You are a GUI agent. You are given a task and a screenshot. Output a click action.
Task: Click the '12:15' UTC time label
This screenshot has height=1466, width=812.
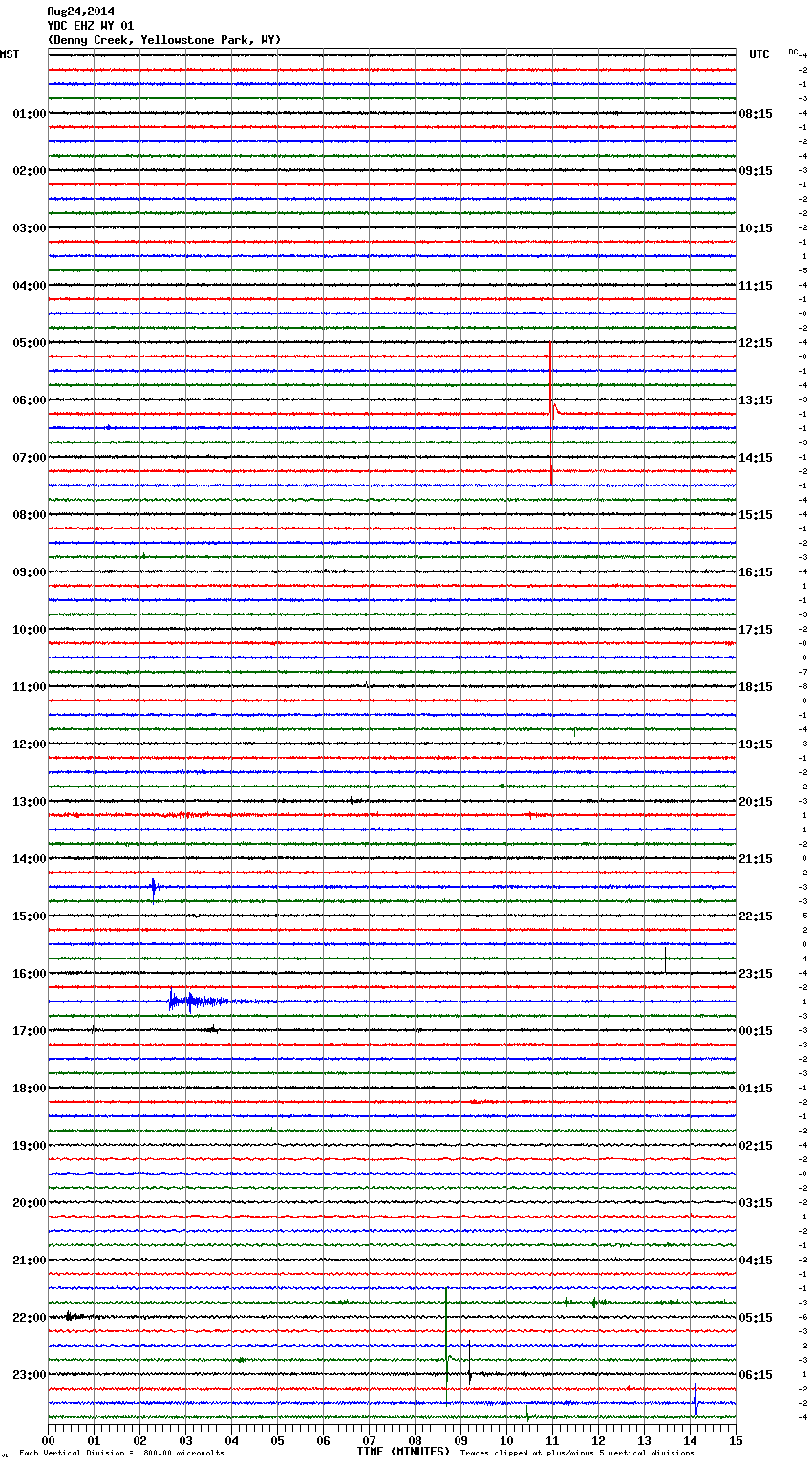click(756, 343)
